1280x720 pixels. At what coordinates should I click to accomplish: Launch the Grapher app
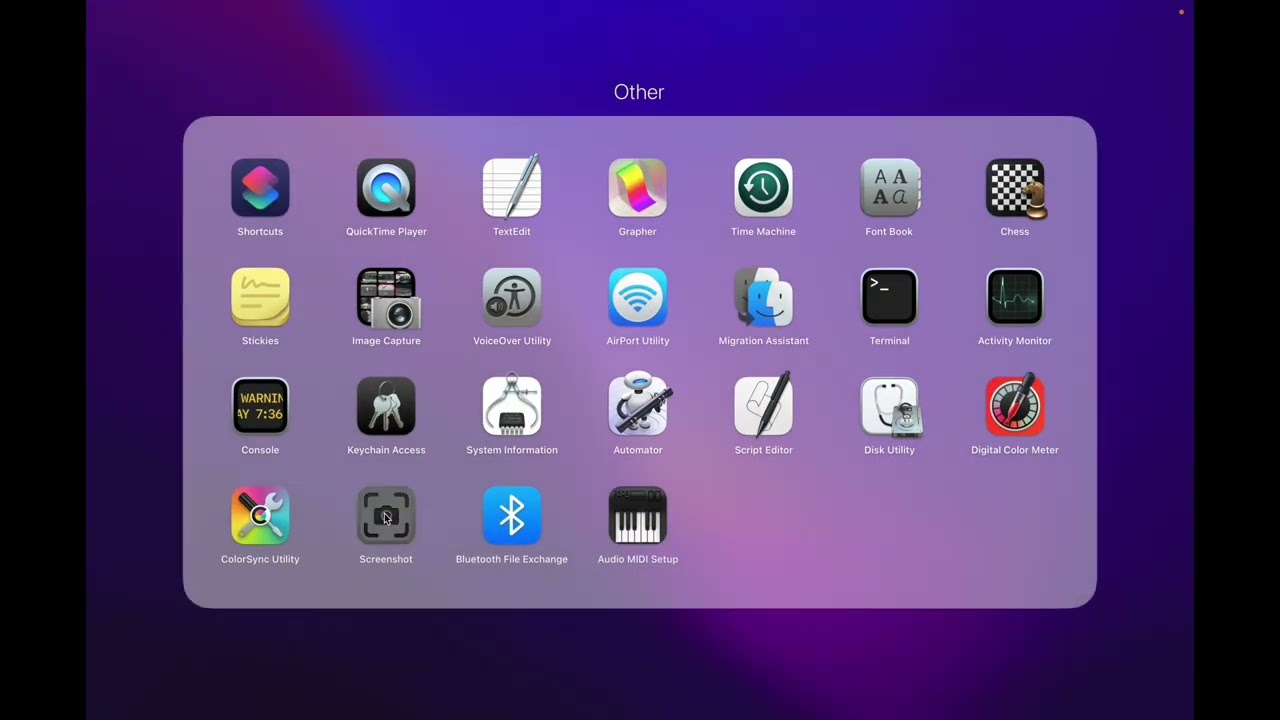[x=638, y=188]
